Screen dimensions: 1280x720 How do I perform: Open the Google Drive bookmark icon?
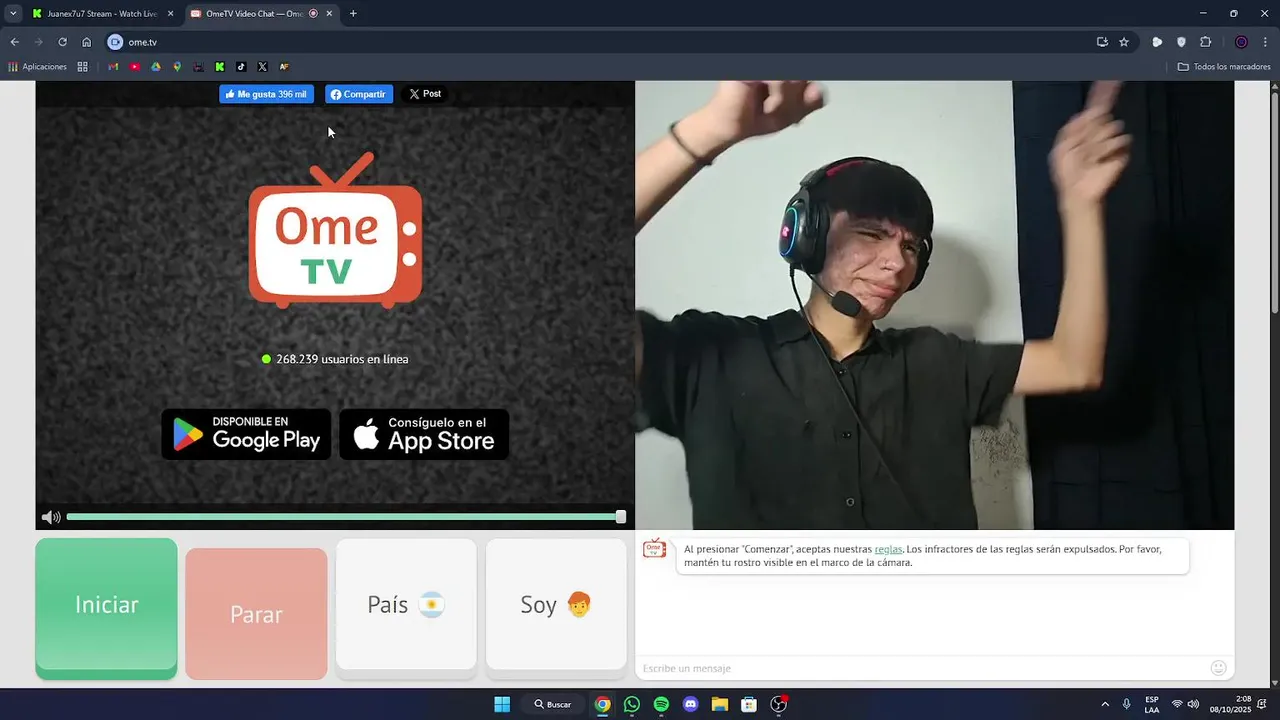pyautogui.click(x=156, y=67)
